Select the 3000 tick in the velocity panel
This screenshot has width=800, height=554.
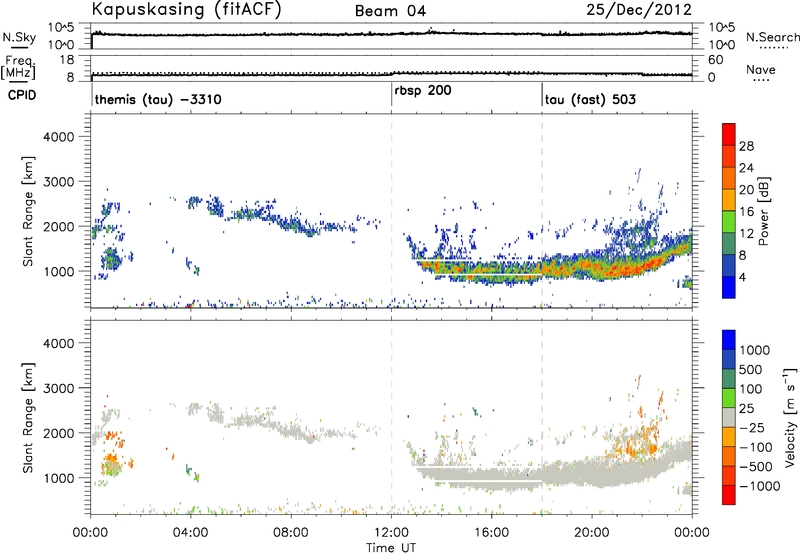coord(59,388)
